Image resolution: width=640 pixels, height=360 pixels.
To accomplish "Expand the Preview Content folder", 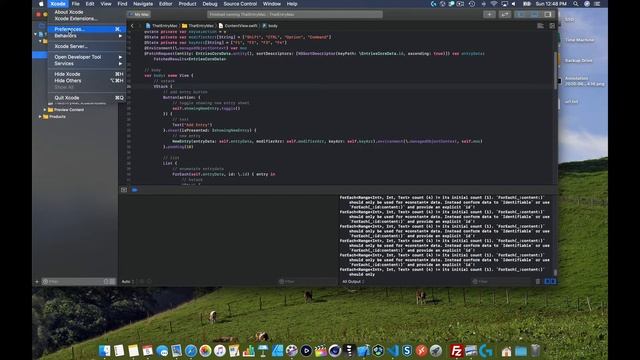I will click(x=45, y=110).
